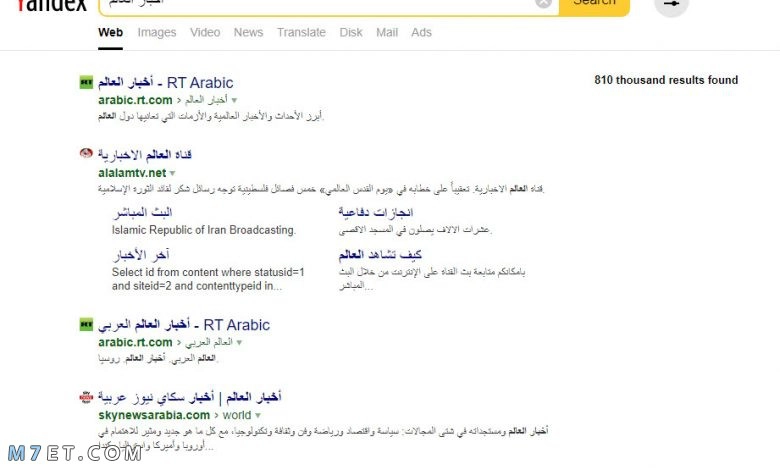Viewport: 780px width, 470px height.
Task: Click the first RT Arabic green favicon
Action: pyautogui.click(x=86, y=82)
